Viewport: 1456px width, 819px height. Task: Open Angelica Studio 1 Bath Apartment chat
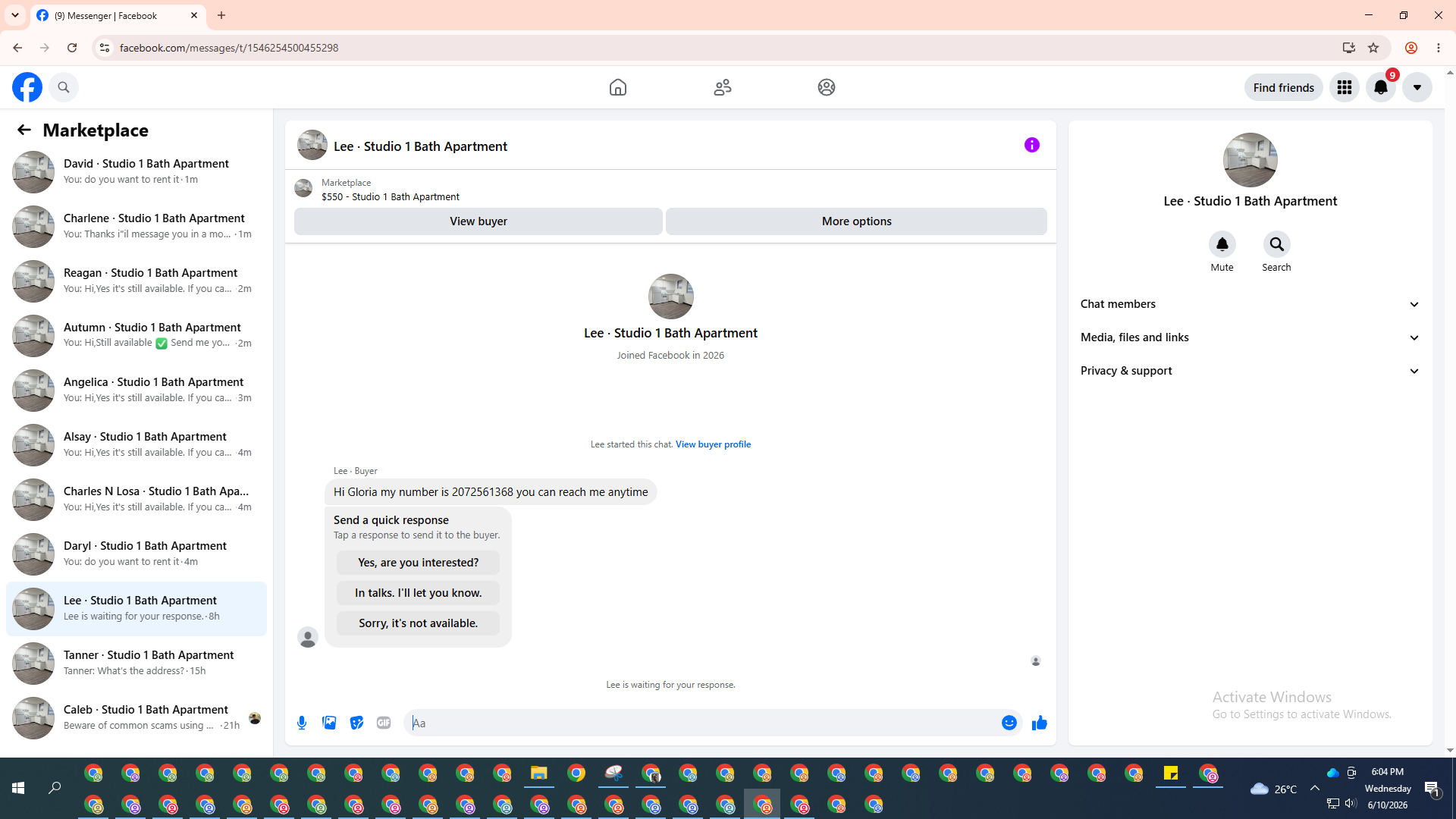[x=136, y=391]
